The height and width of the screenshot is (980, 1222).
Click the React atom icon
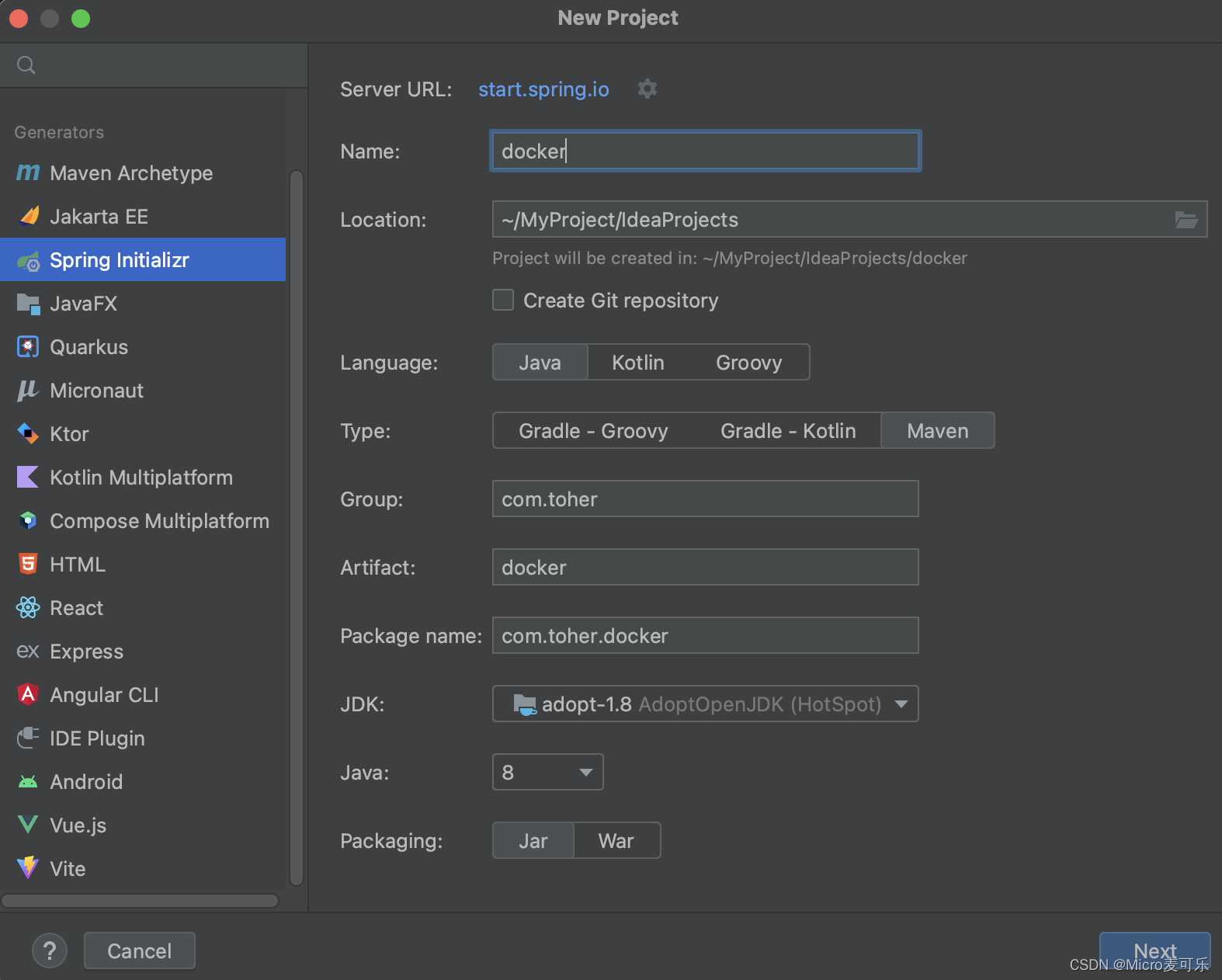point(28,607)
